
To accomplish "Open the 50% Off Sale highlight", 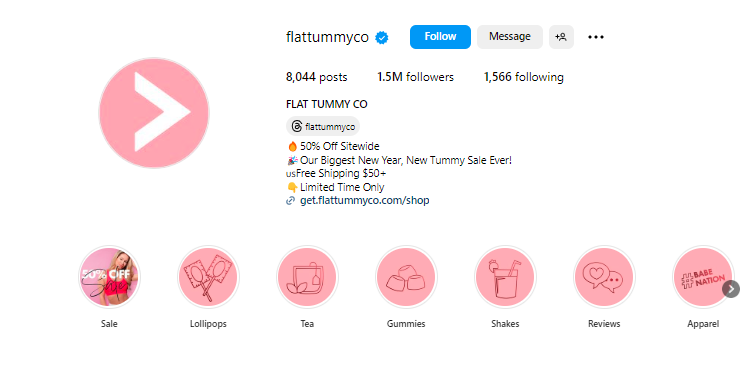I will (109, 277).
